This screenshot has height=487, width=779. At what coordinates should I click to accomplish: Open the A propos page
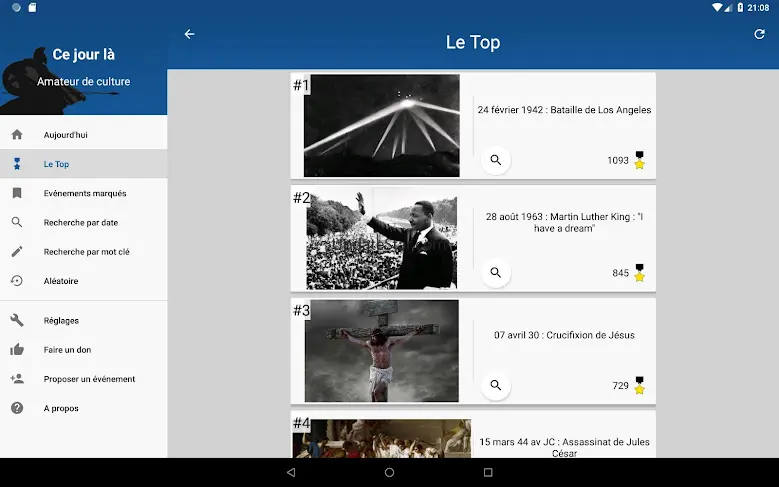(x=61, y=408)
